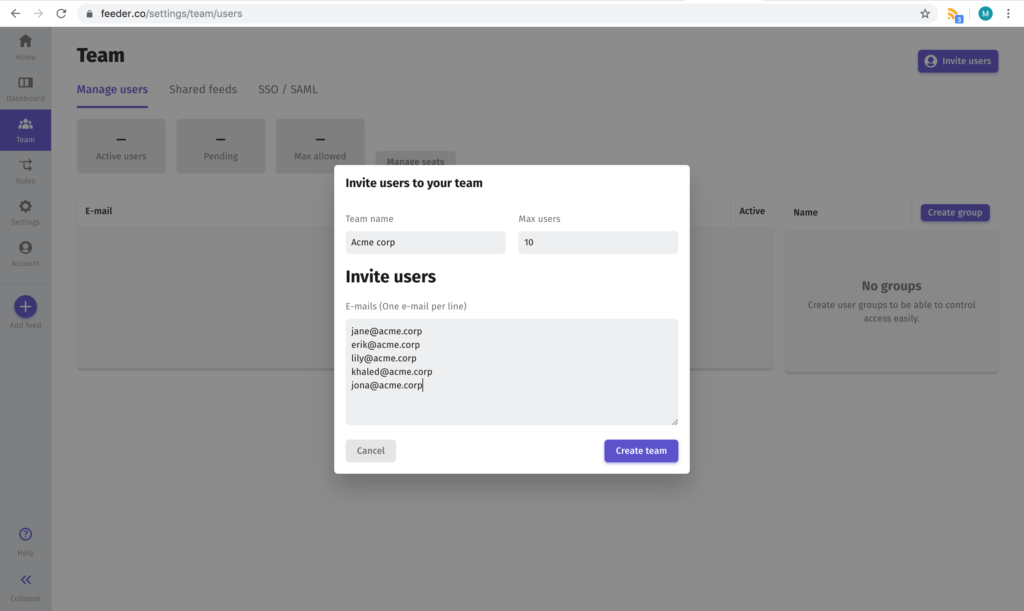The height and width of the screenshot is (611, 1024).
Task: Click the erik@acme.corp line
Action: (385, 345)
